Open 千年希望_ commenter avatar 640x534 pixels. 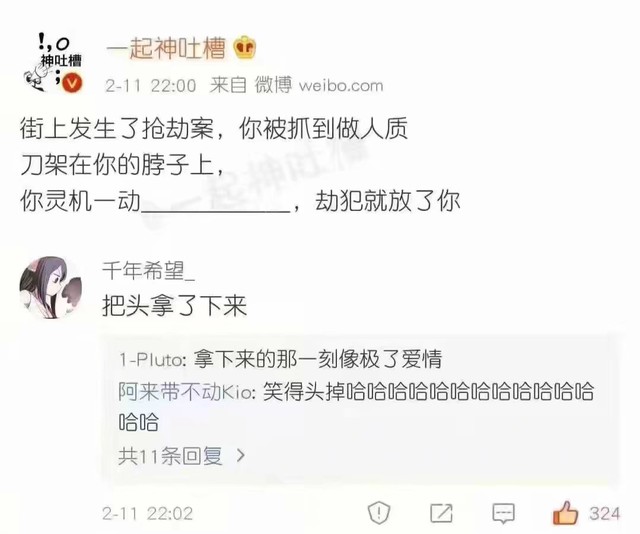pyautogui.click(x=51, y=288)
